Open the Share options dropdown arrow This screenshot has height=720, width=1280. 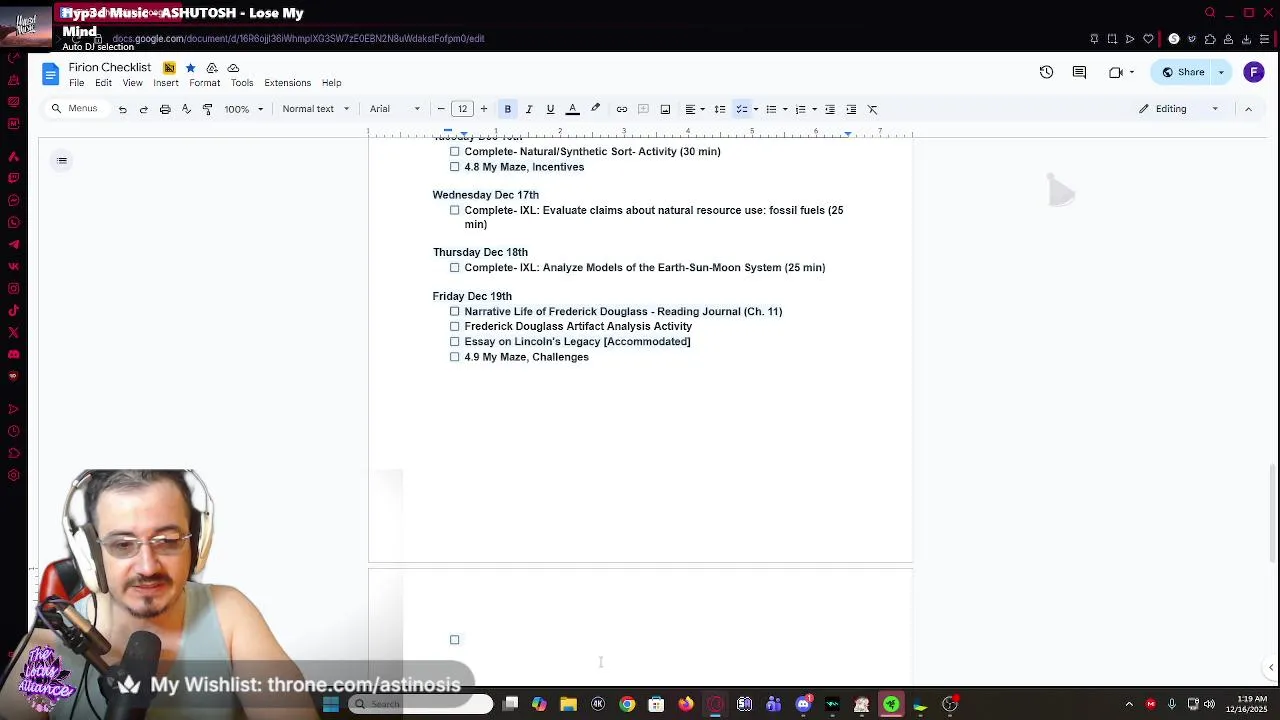(1221, 72)
